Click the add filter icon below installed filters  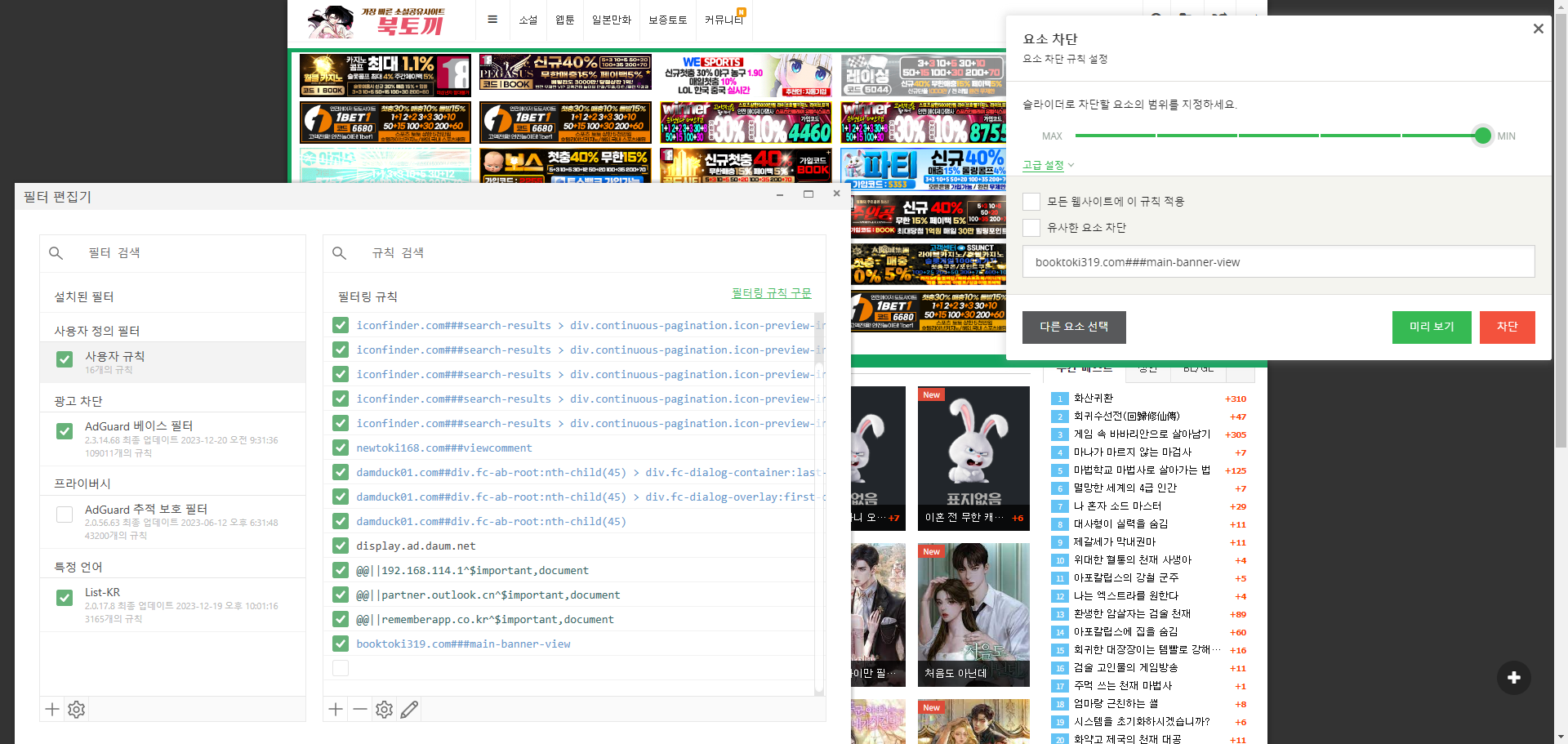(51, 709)
